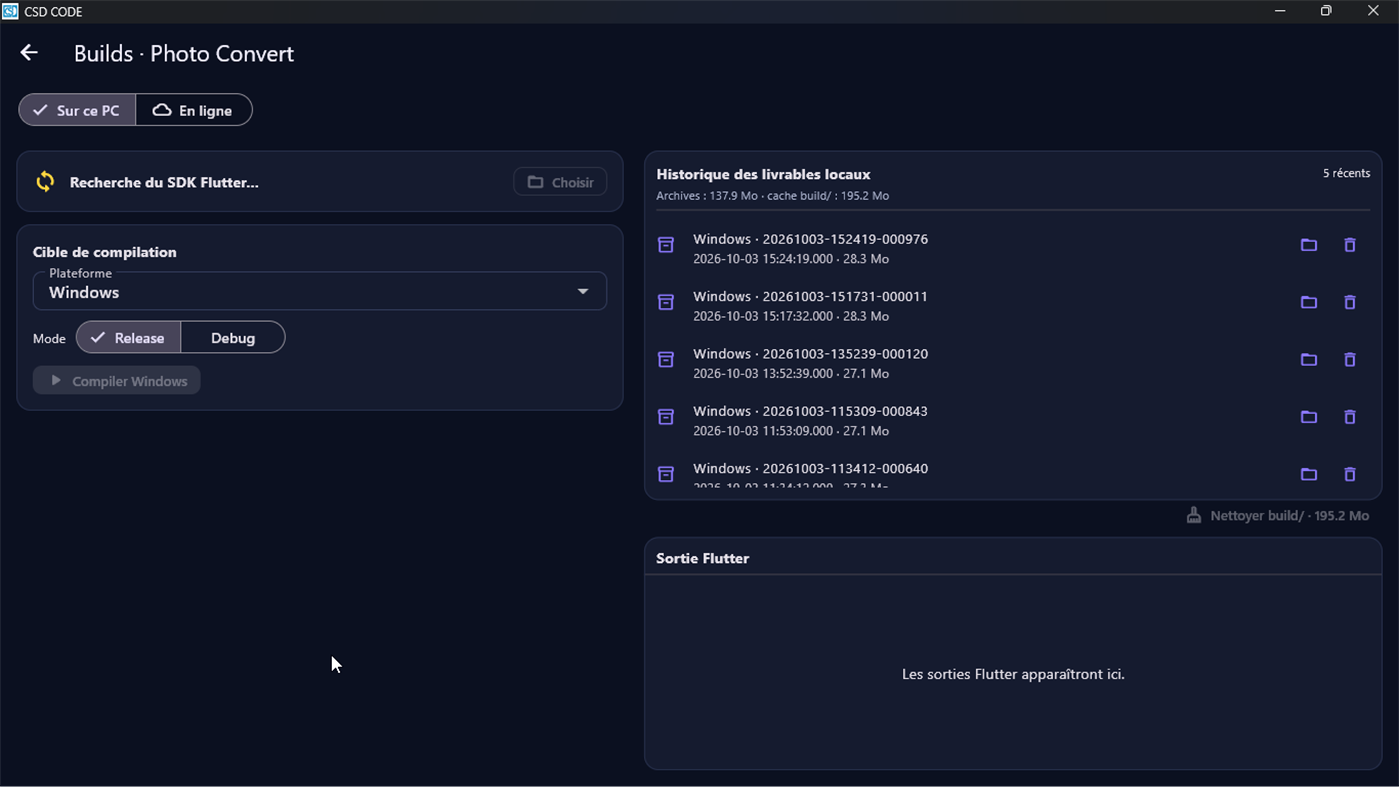Viewport: 1399px width, 787px height.
Task: Click the Compiler Windows button
Action: [x=117, y=381]
